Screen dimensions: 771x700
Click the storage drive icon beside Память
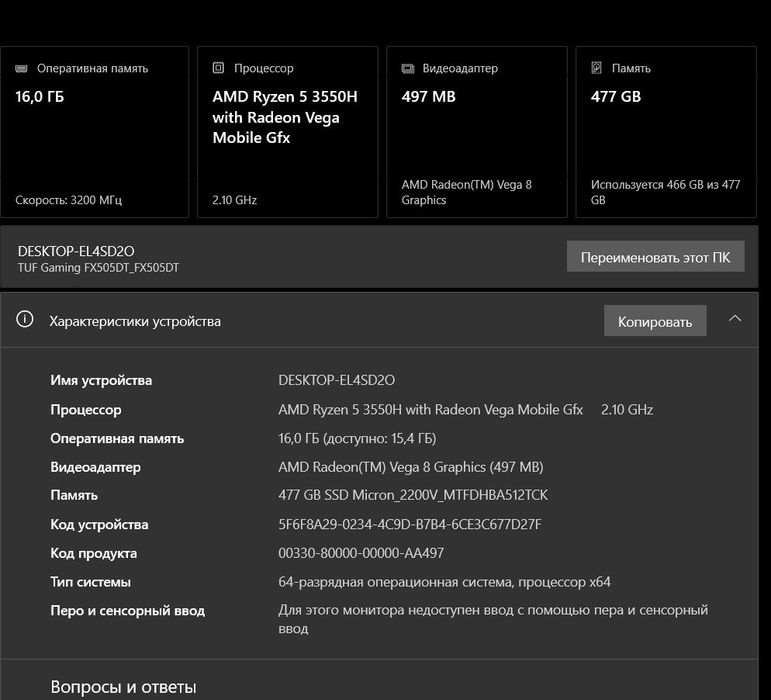(x=596, y=68)
